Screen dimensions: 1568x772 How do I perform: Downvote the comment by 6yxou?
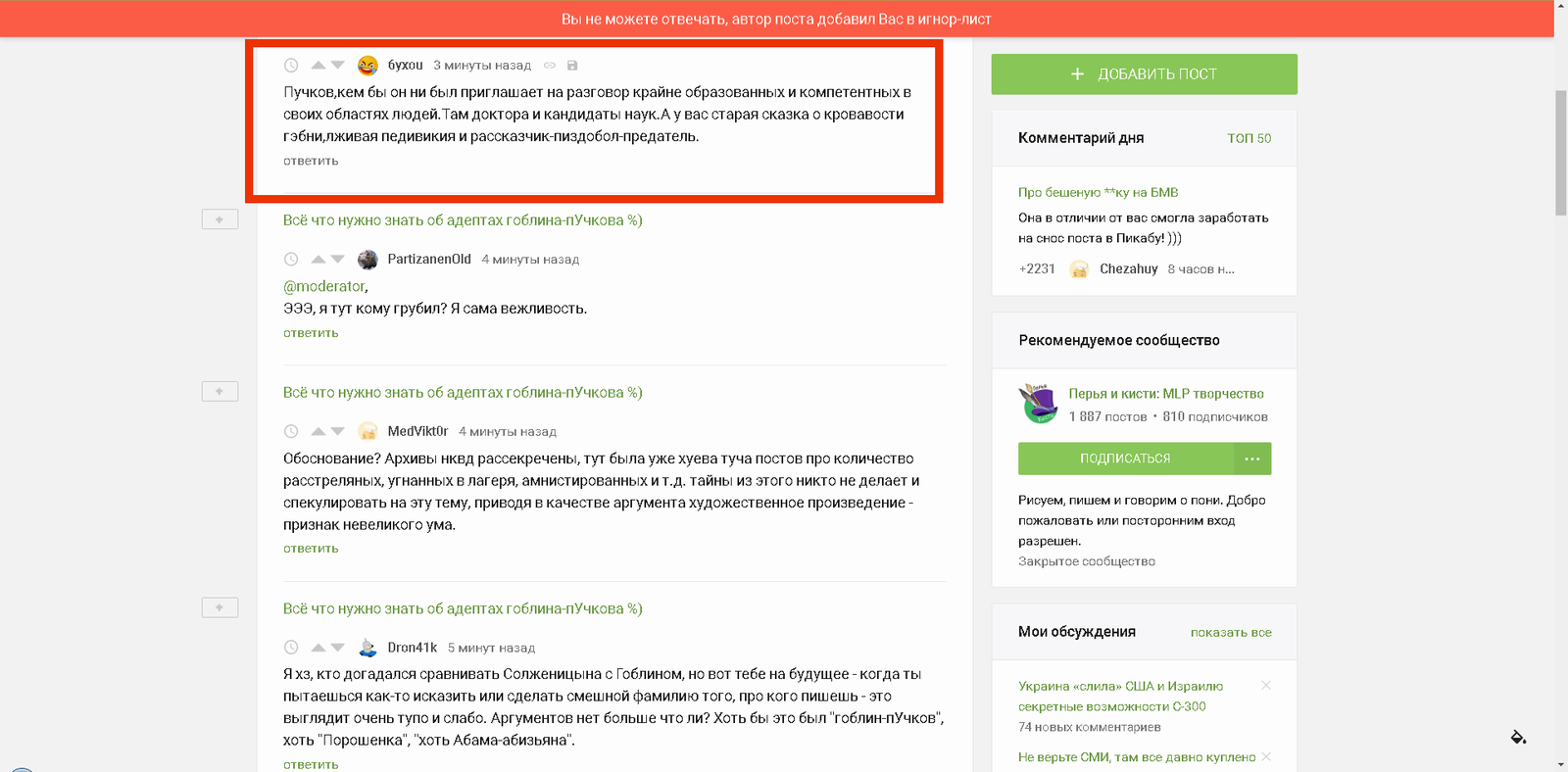pyautogui.click(x=337, y=65)
